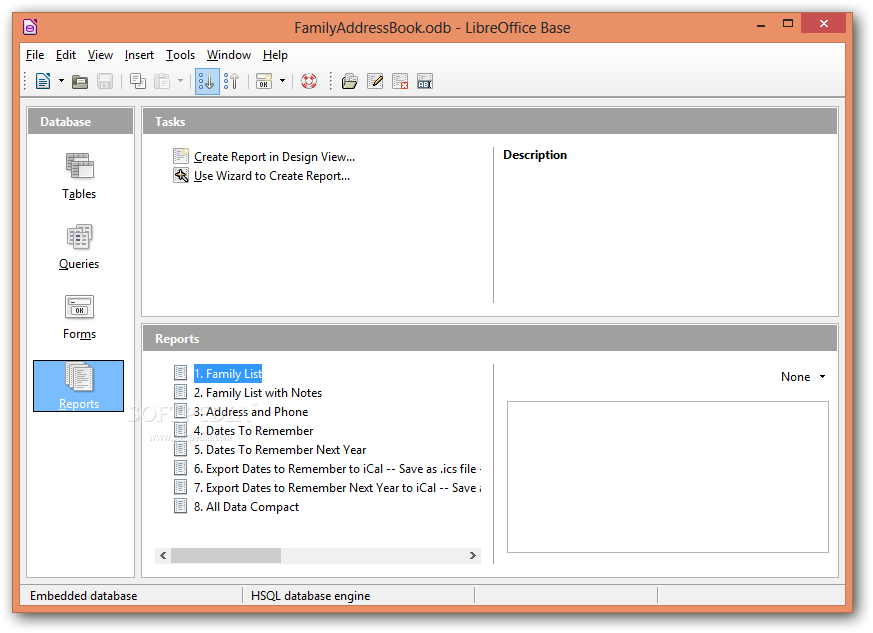
Task: Close the LibreOffice Base window
Action: [823, 23]
